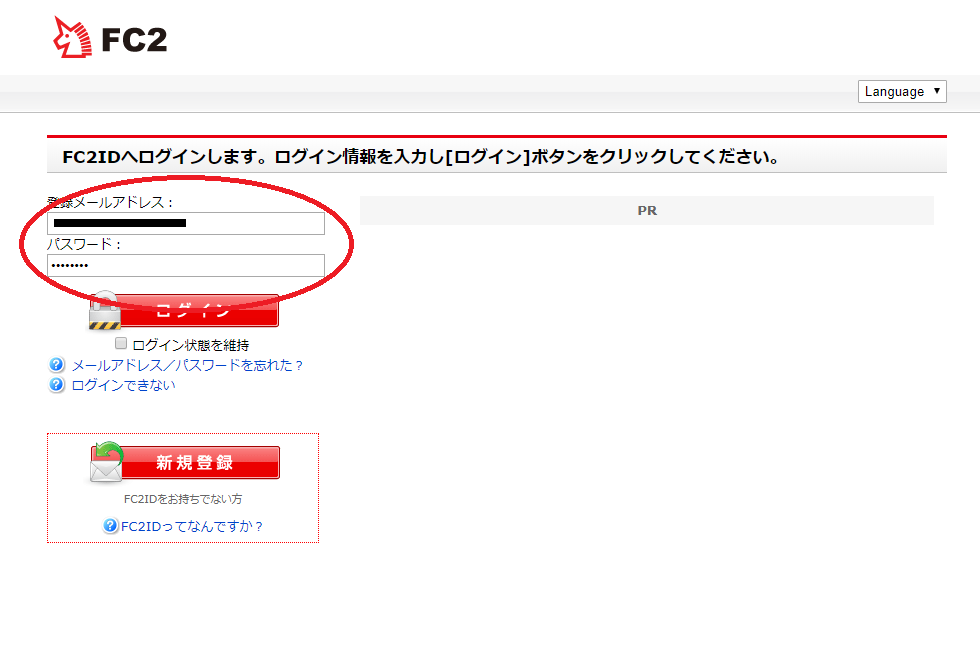Focus the password input field
This screenshot has width=980, height=660.
point(186,265)
